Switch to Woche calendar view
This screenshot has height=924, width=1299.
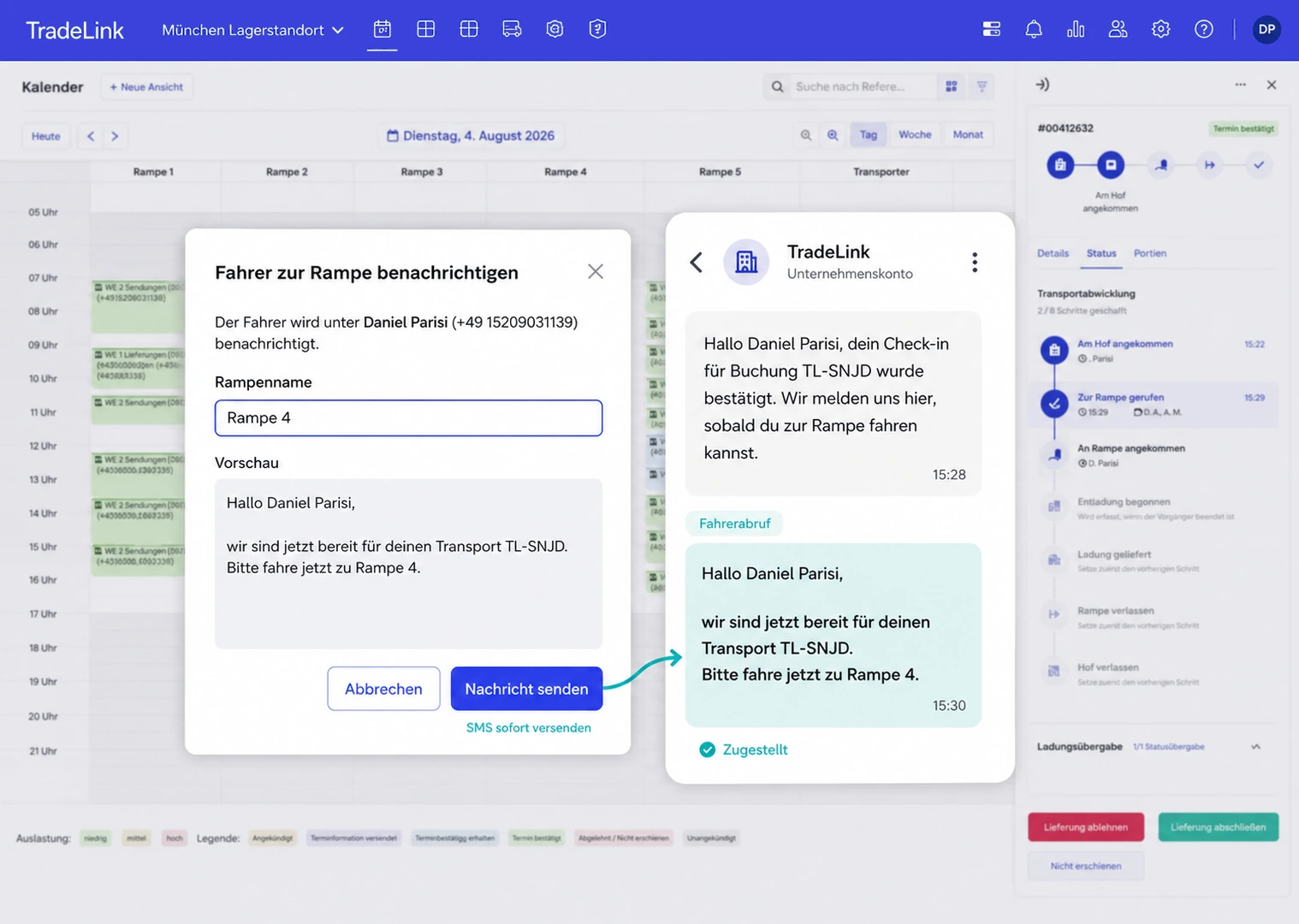click(x=915, y=135)
